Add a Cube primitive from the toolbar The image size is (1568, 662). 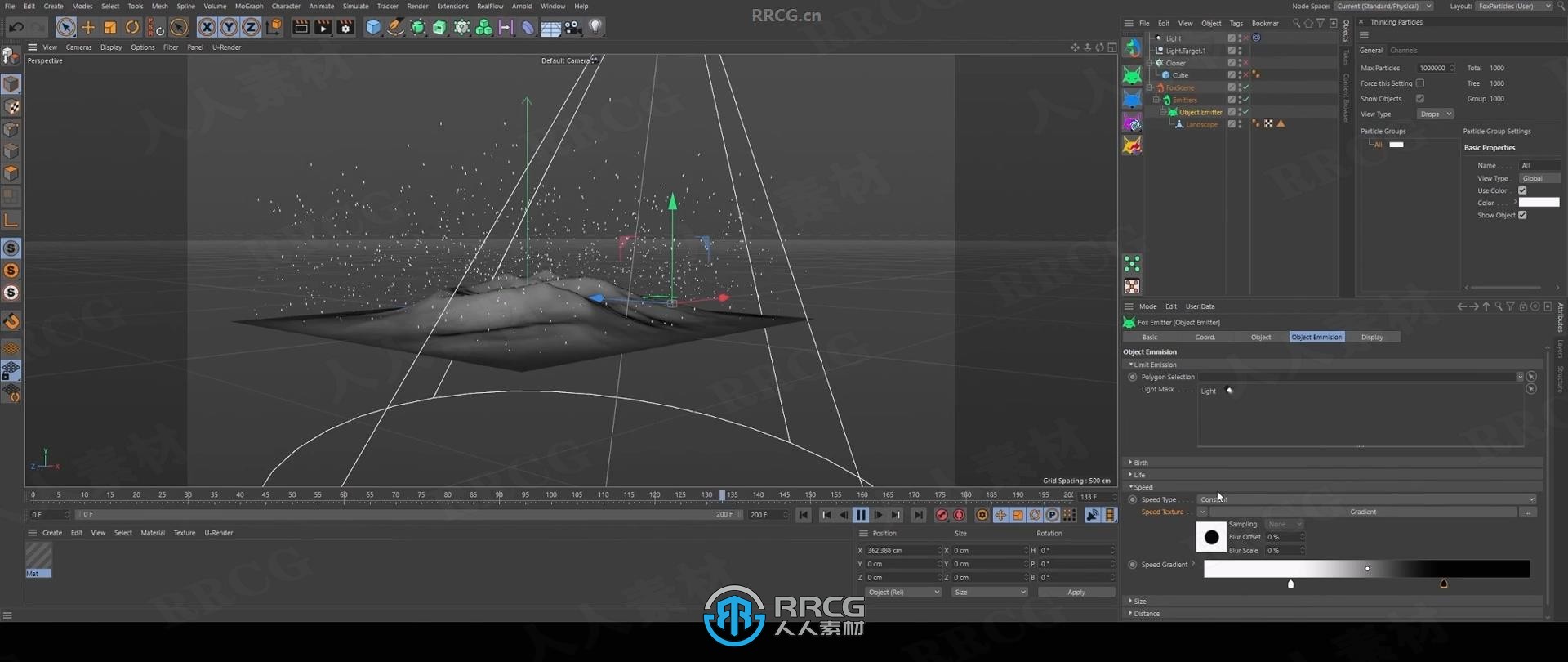(x=373, y=27)
